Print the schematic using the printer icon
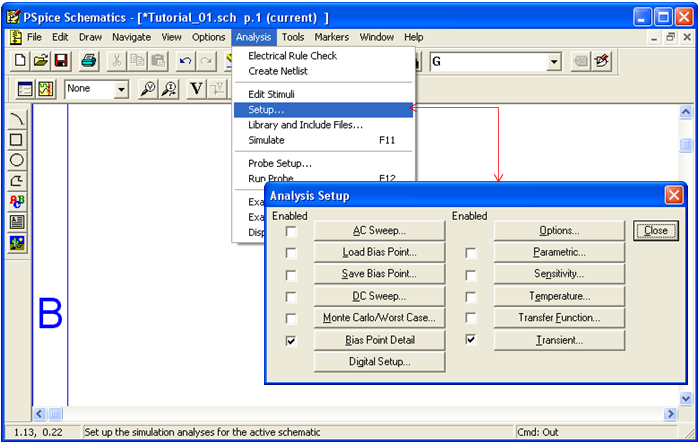Screen dimensions: 699x444 pos(89,61)
